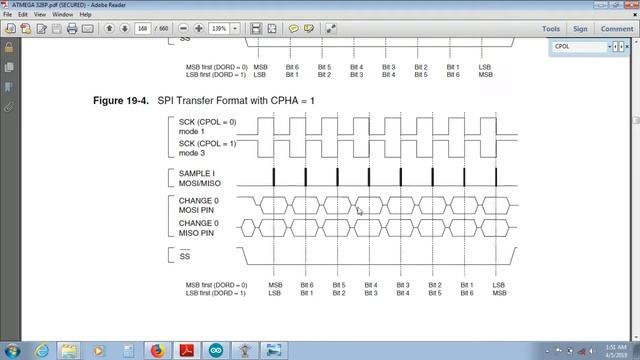Switch to Firefox in taskbar

coord(158,351)
